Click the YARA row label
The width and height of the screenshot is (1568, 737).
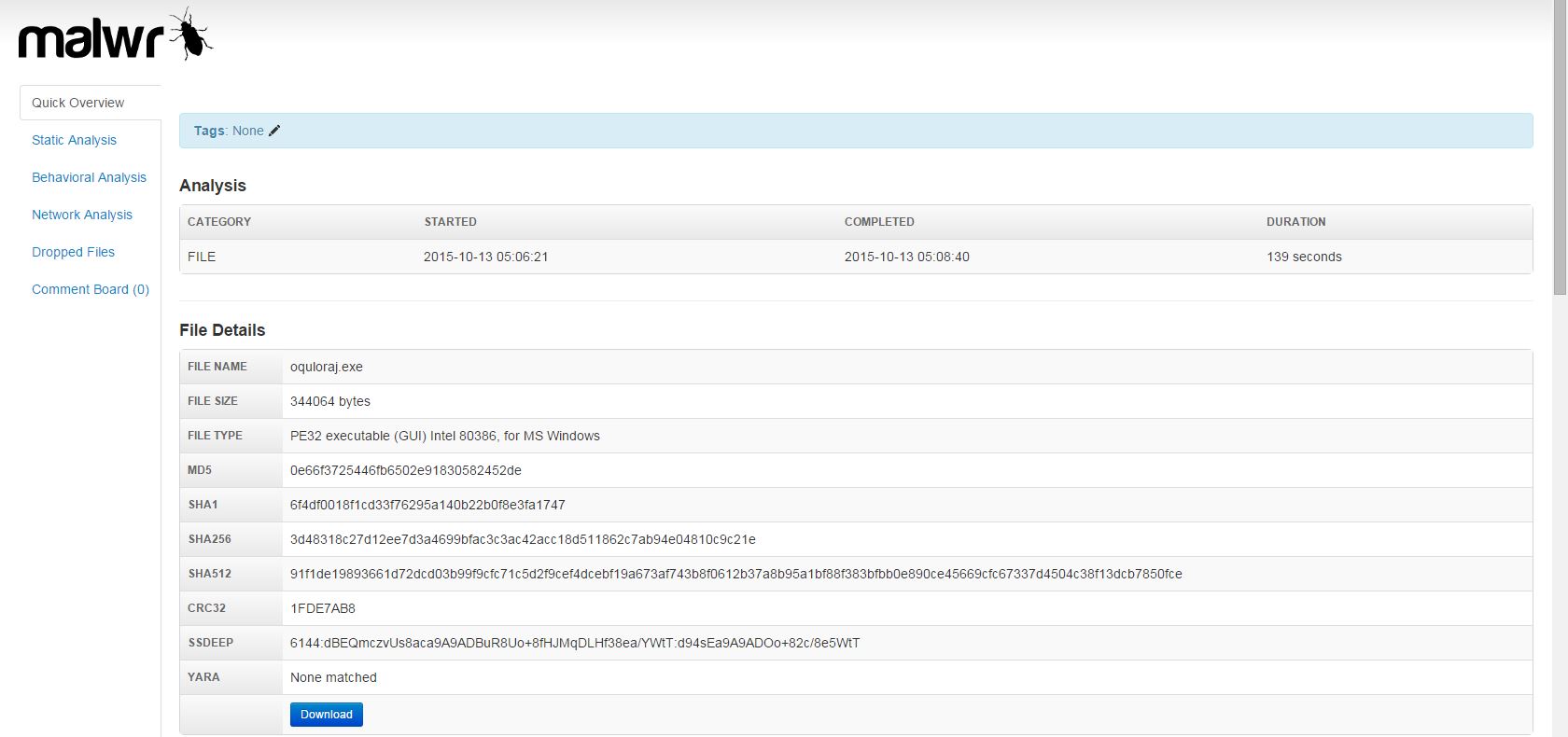[x=203, y=677]
